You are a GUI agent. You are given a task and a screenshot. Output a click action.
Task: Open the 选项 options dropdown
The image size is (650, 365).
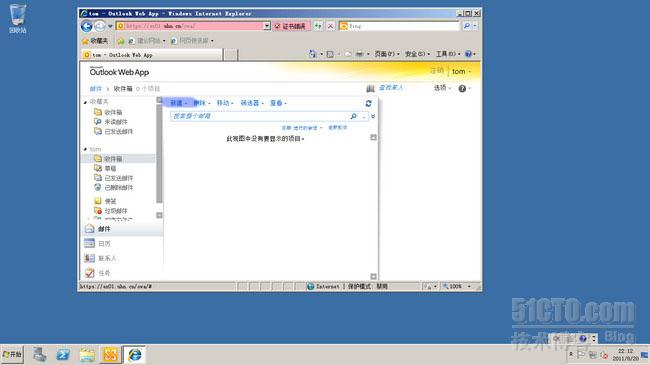442,88
